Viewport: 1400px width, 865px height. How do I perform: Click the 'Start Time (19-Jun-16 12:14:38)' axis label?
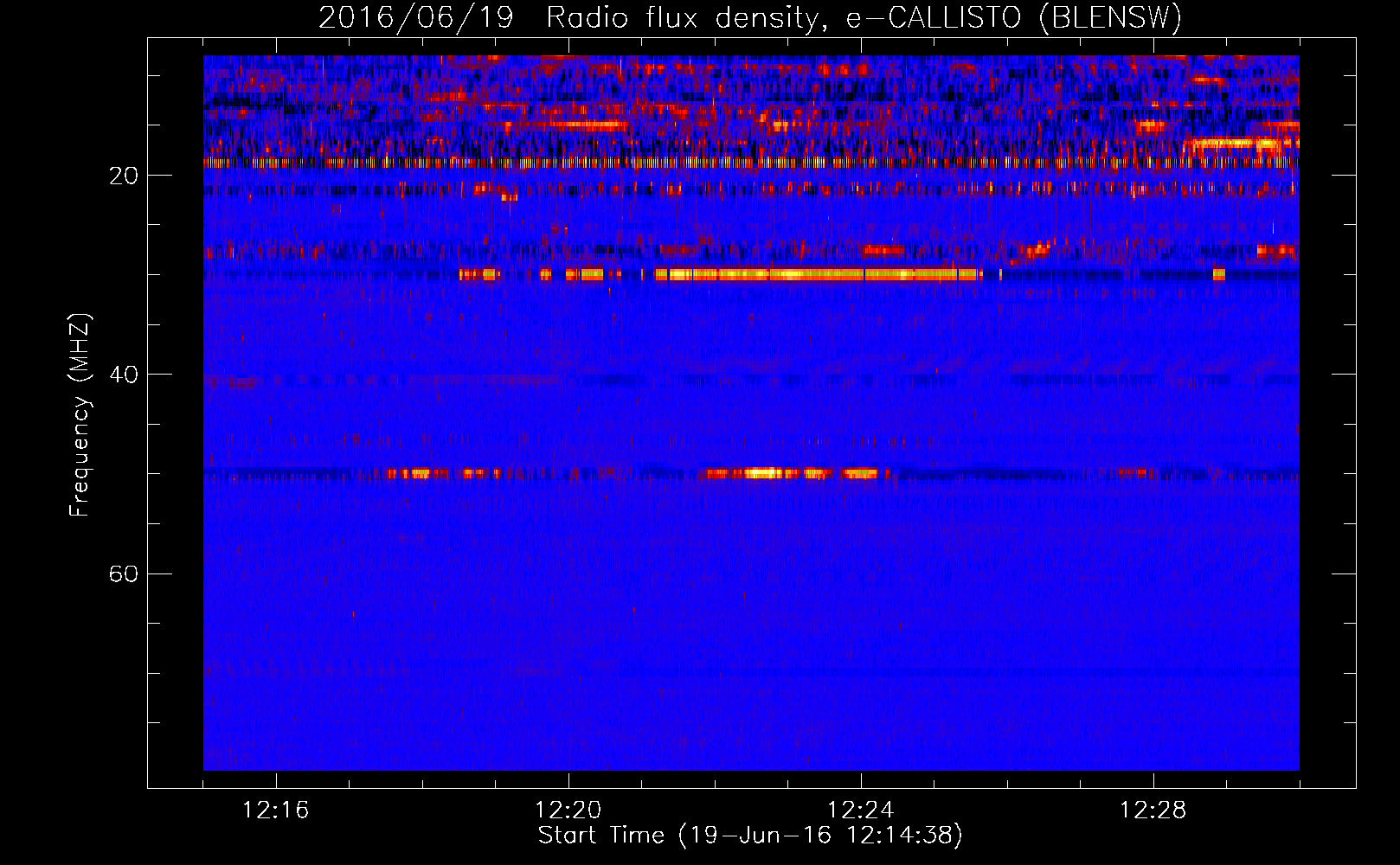(750, 836)
